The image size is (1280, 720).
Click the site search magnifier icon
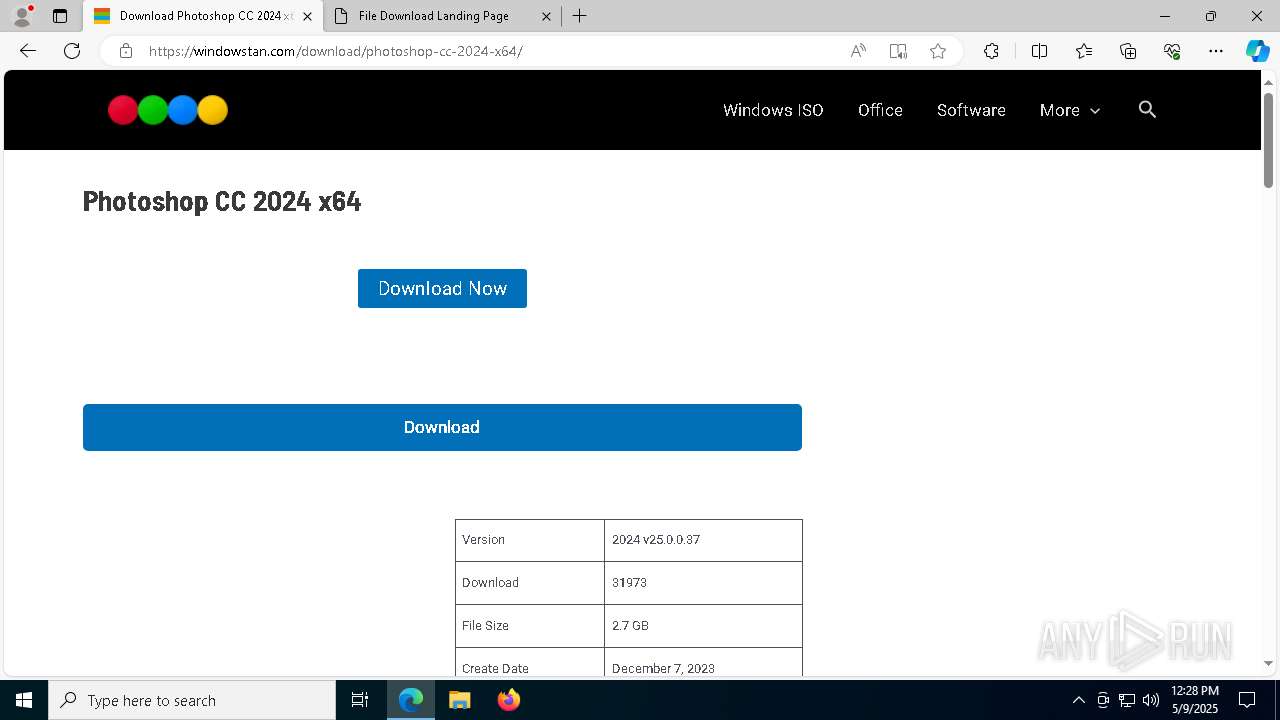1147,110
